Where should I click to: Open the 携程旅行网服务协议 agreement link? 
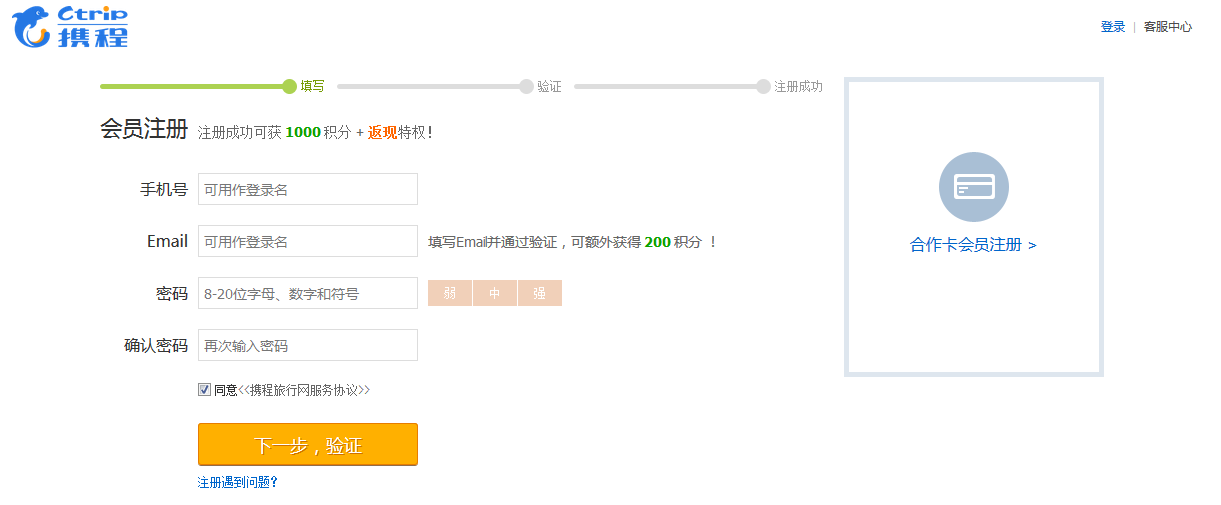[304, 390]
